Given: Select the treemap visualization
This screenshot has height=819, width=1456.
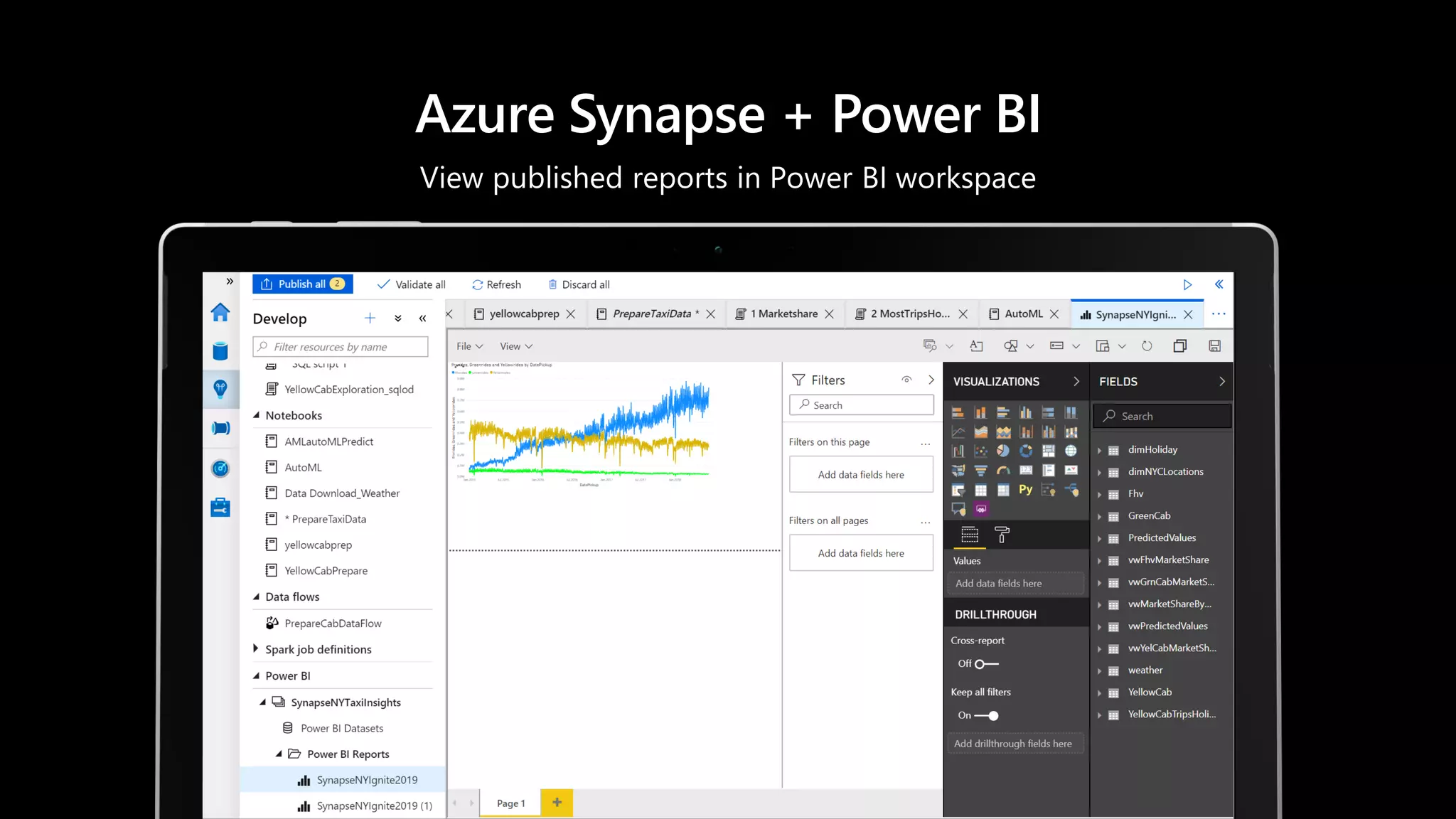Looking at the screenshot, I should coord(1049,451).
